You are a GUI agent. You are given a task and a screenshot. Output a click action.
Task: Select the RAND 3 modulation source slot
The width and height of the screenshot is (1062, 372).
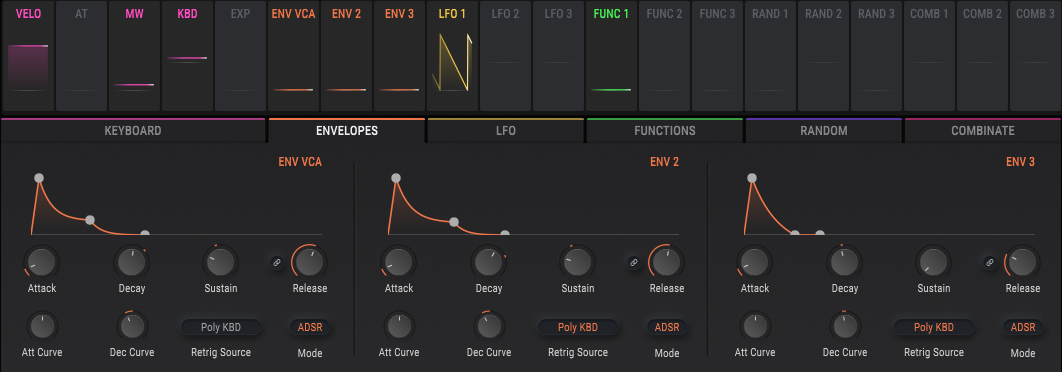[876, 56]
